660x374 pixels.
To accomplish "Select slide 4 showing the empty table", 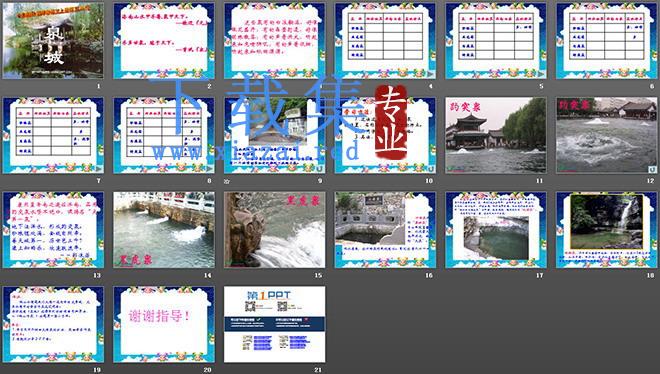I will click(x=385, y=41).
